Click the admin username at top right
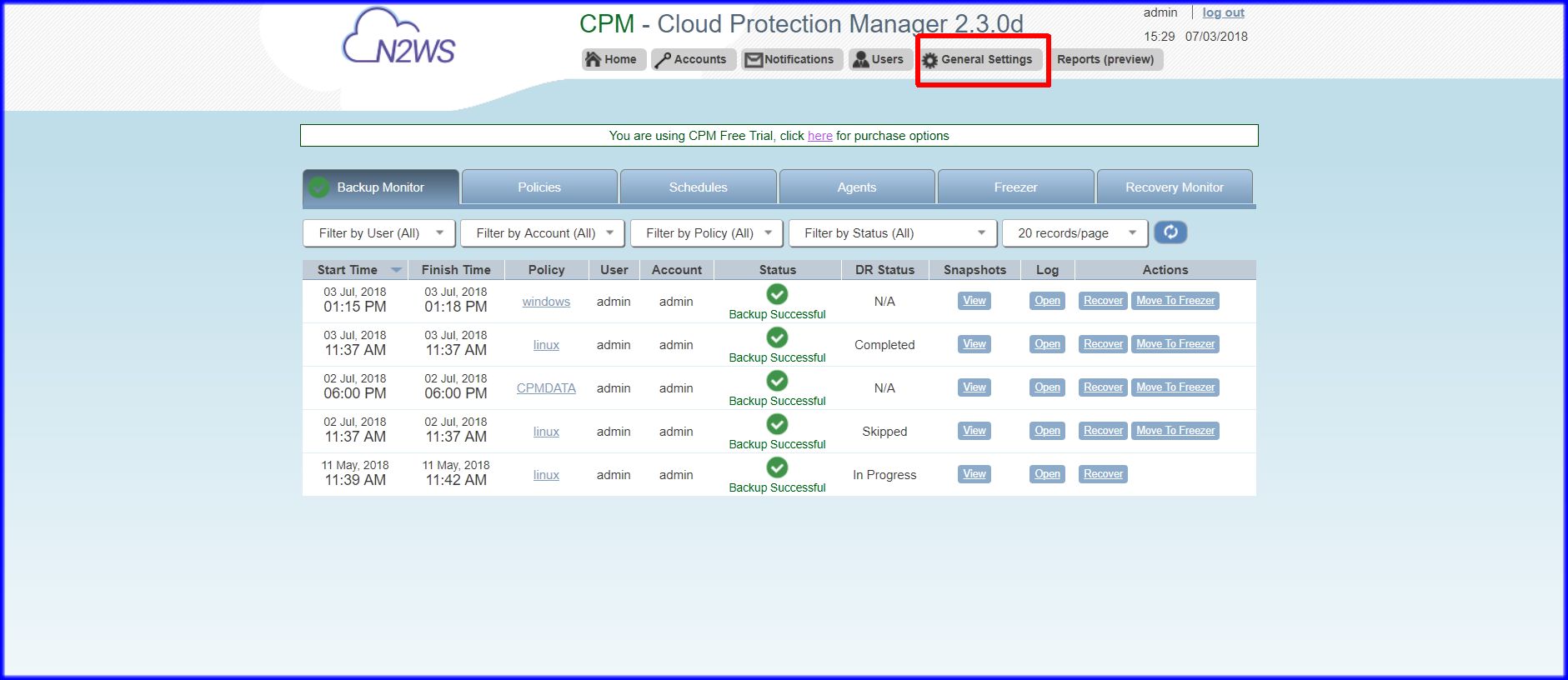The height and width of the screenshot is (680, 1568). [x=1160, y=12]
